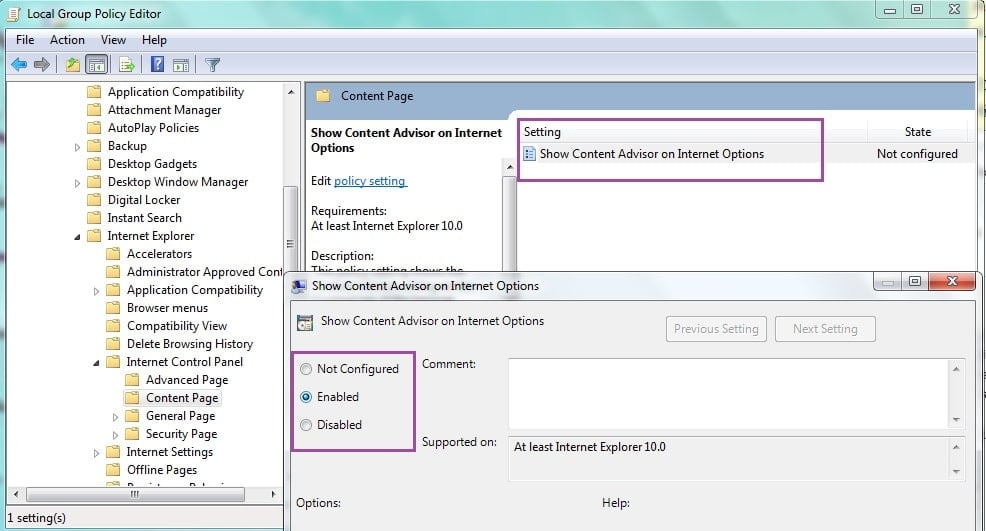986x531 pixels.
Task: Click the Application Compatibility top folder icon
Action: (94, 91)
